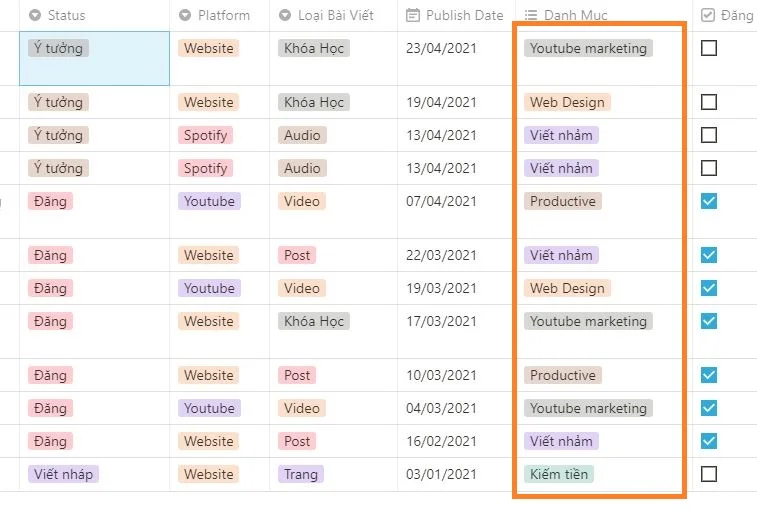Image resolution: width=757 pixels, height=509 pixels.
Task: Click Web Design tag in 19/04/2021 row
Action: (567, 102)
